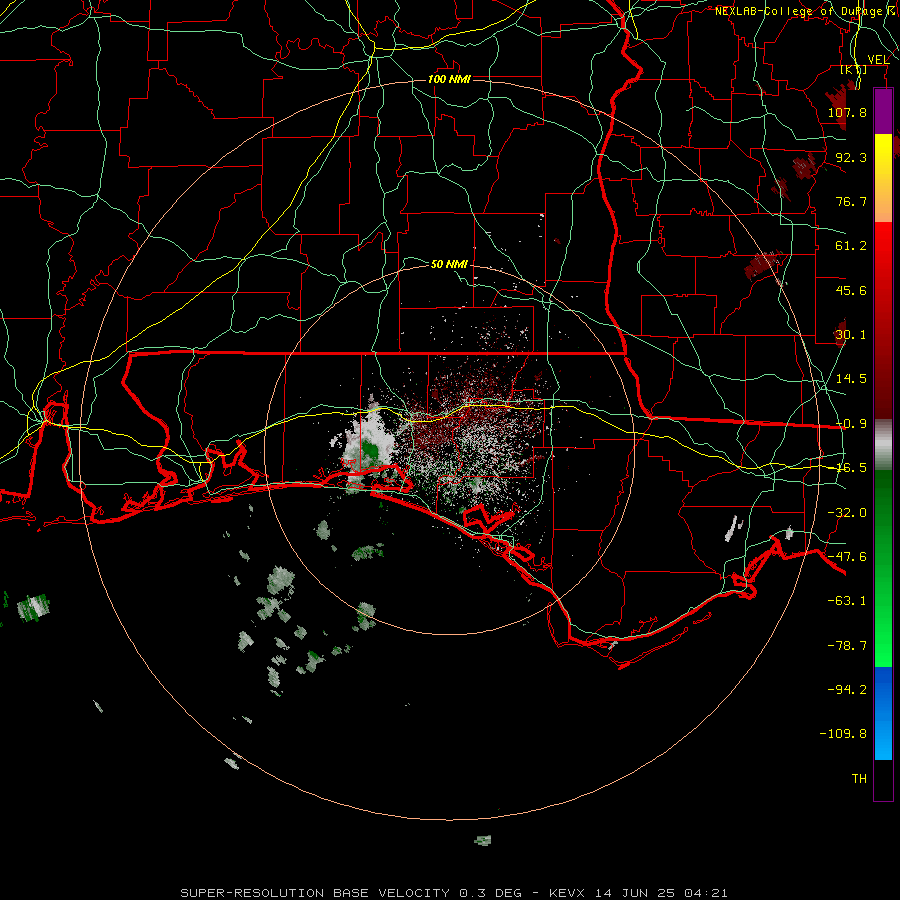Click the -78.7 velocity scale value

click(847, 646)
